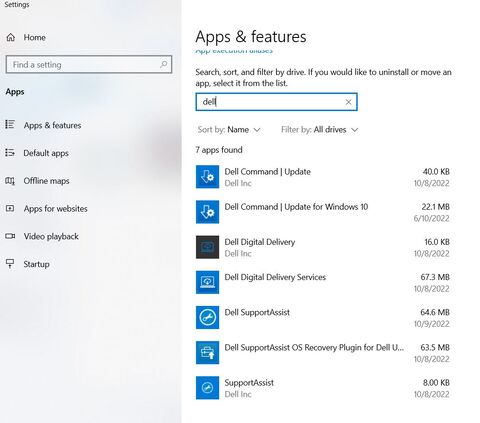Screen dimensions: 480x423
Task: Click the Dell SupportAssist wrench icon
Action: [x=207, y=317]
